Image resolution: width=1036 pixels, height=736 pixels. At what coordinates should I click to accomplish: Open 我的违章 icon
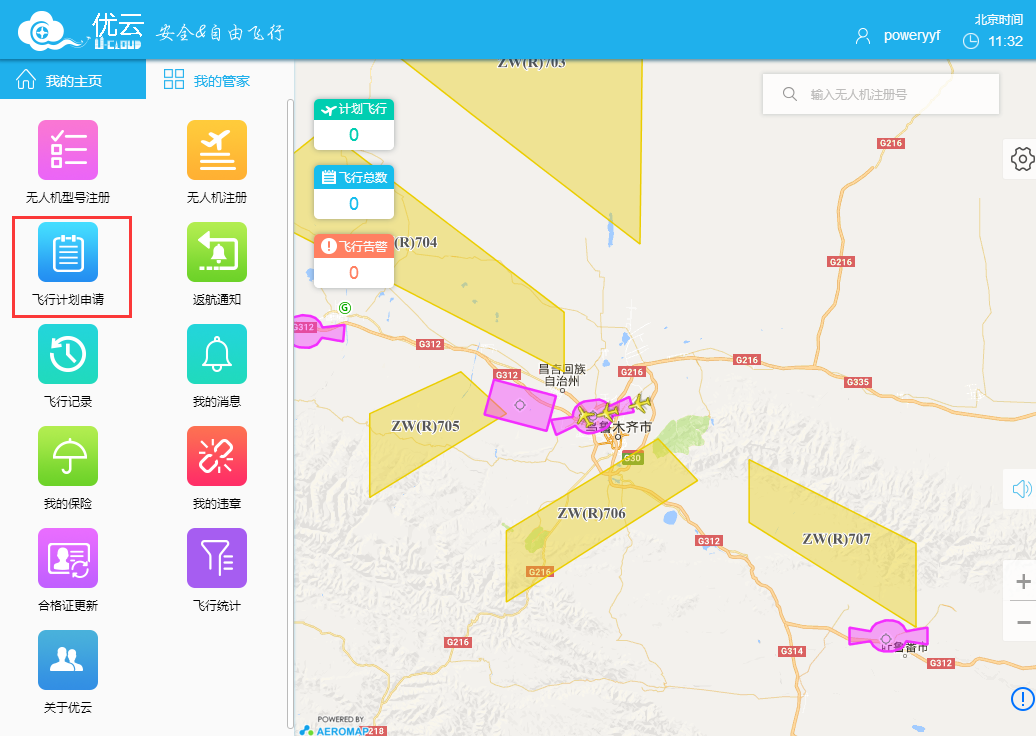pyautogui.click(x=217, y=456)
